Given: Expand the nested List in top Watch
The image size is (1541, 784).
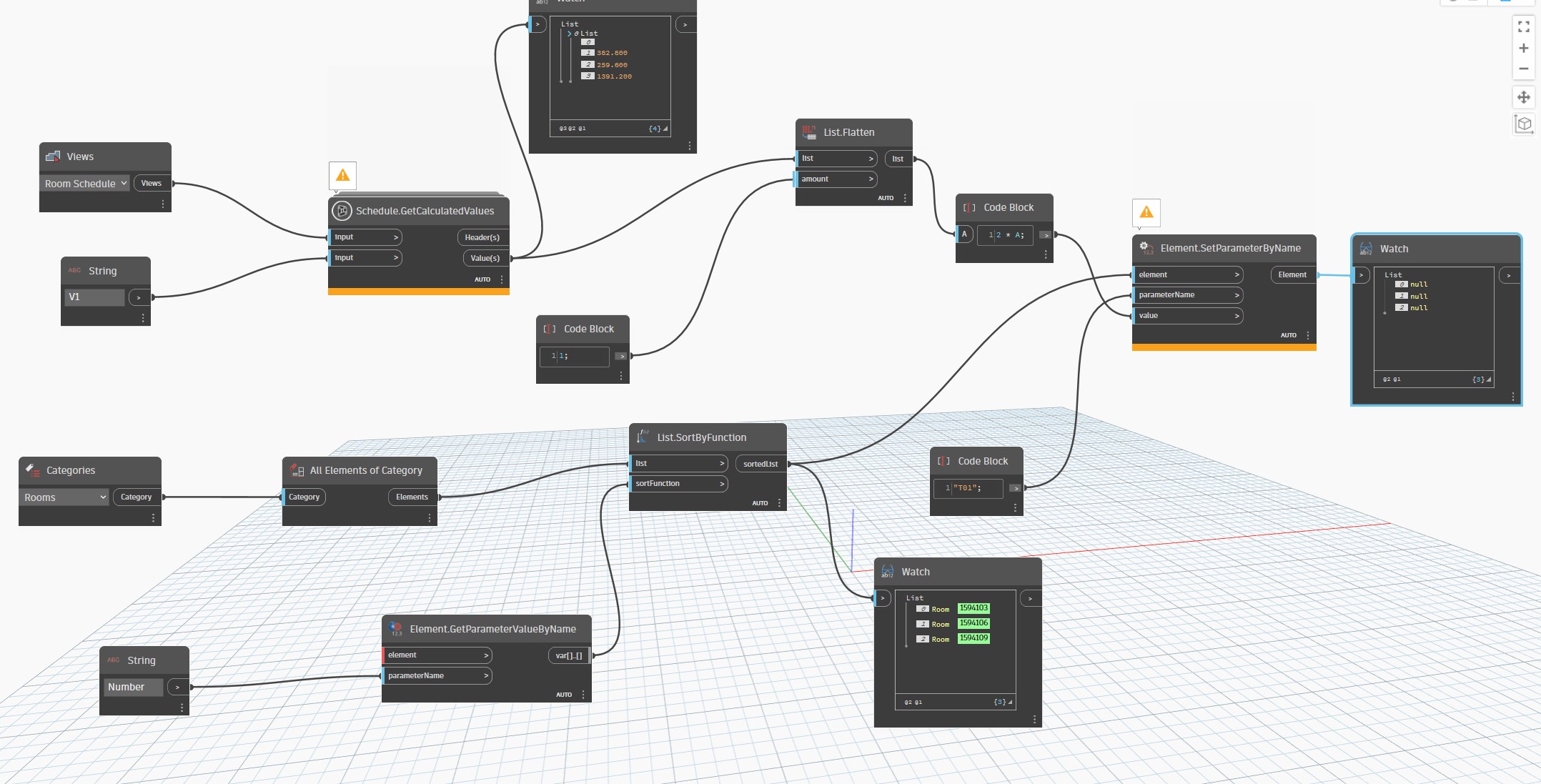Looking at the screenshot, I should tap(570, 34).
